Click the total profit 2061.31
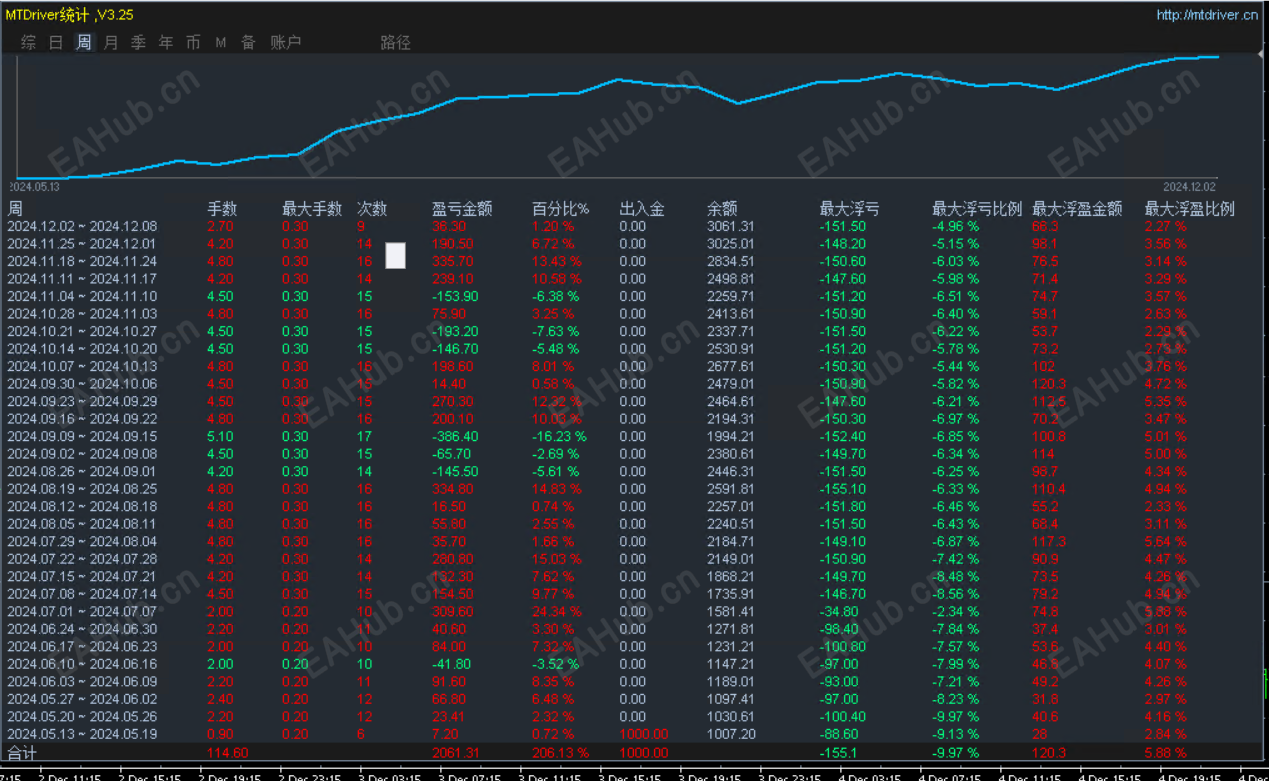 455,752
